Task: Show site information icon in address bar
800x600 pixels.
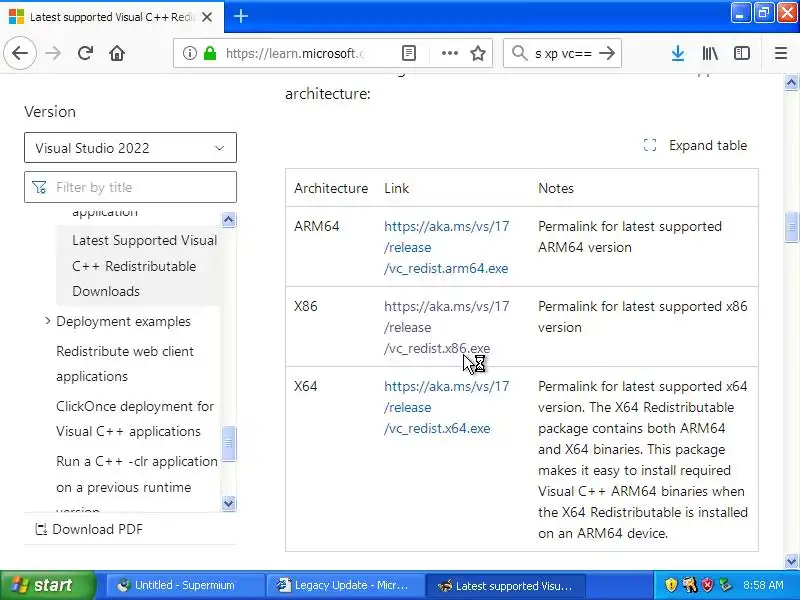Action: (189, 53)
